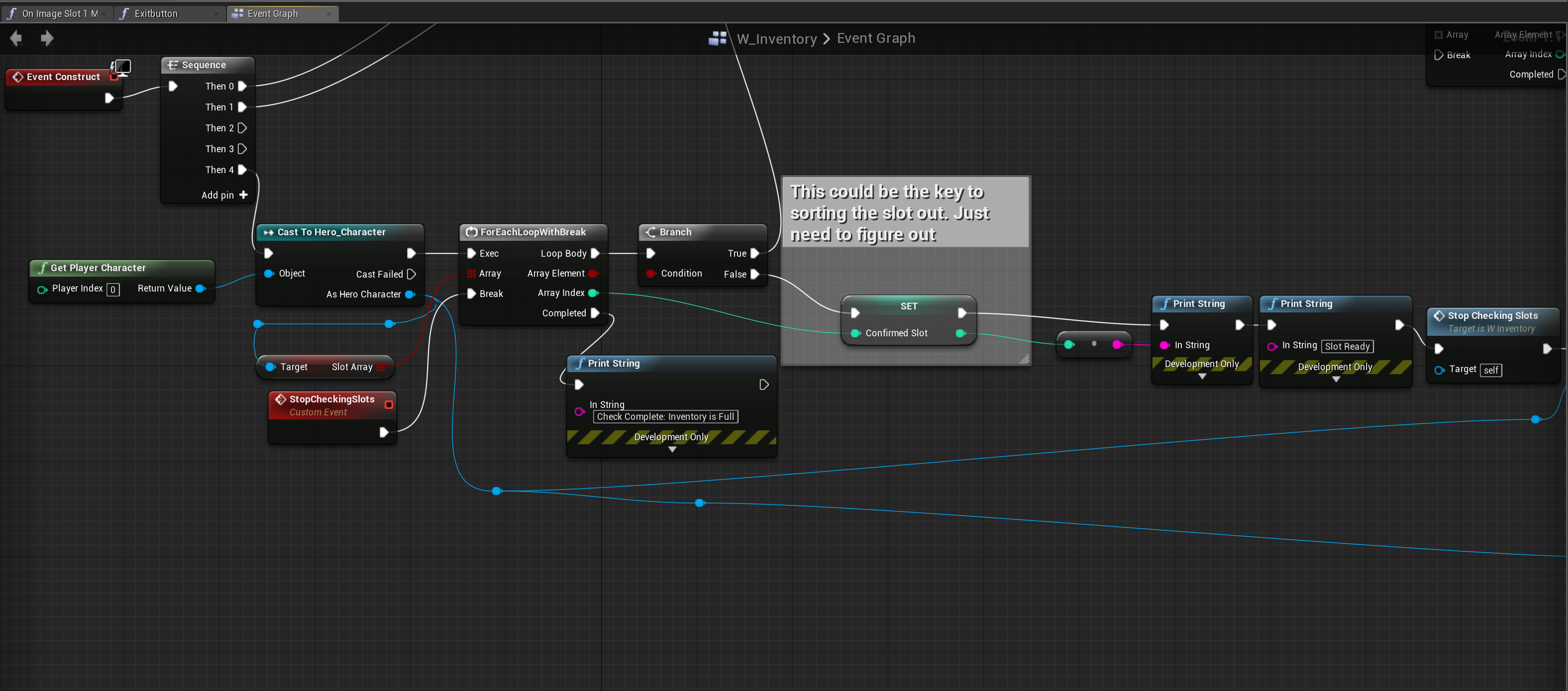Switch to the Exitbutton tab
The image size is (1568, 691).
[156, 13]
